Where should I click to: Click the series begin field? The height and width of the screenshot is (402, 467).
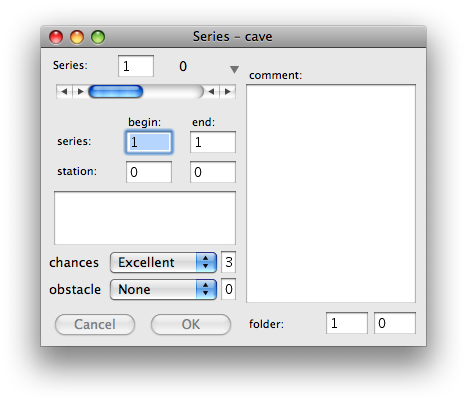tap(149, 142)
